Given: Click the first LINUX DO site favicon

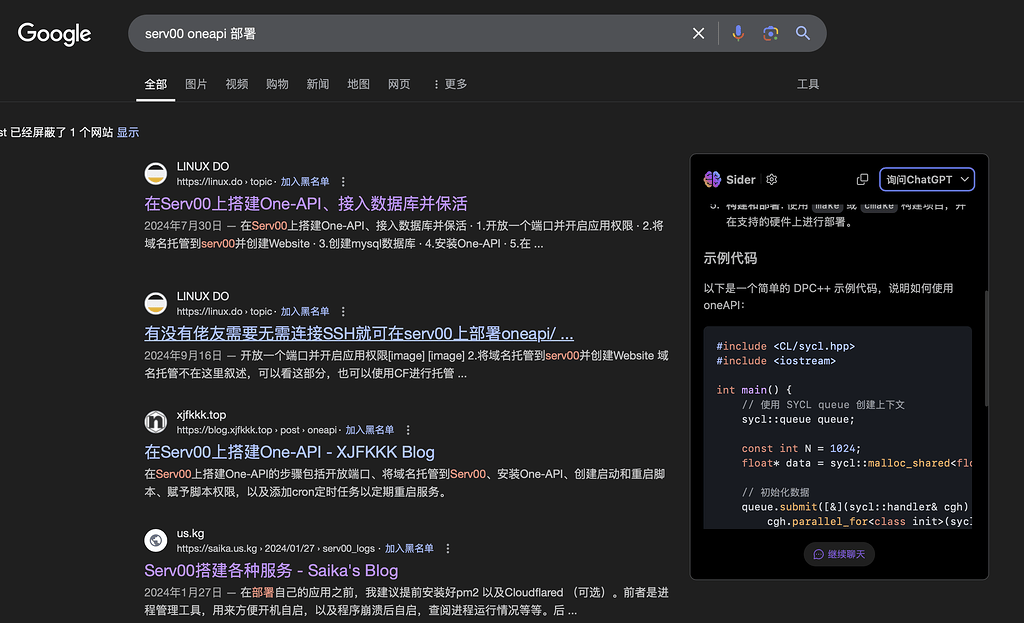Looking at the screenshot, I should coord(155,174).
